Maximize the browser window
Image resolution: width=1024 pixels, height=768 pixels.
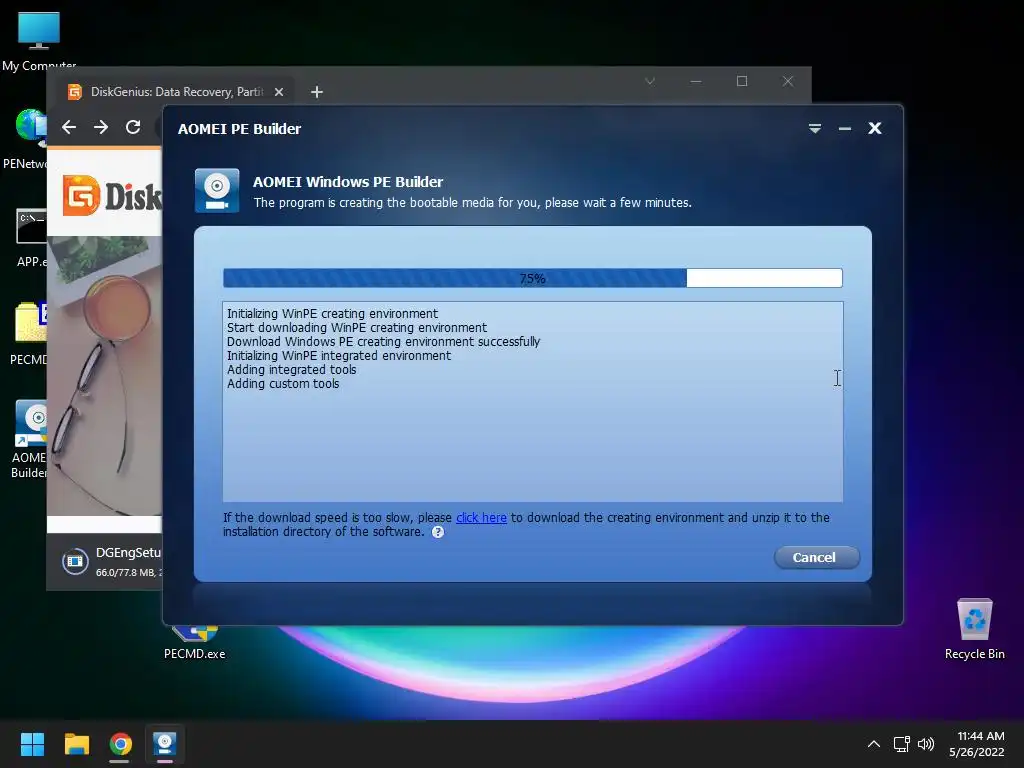pyautogui.click(x=742, y=81)
